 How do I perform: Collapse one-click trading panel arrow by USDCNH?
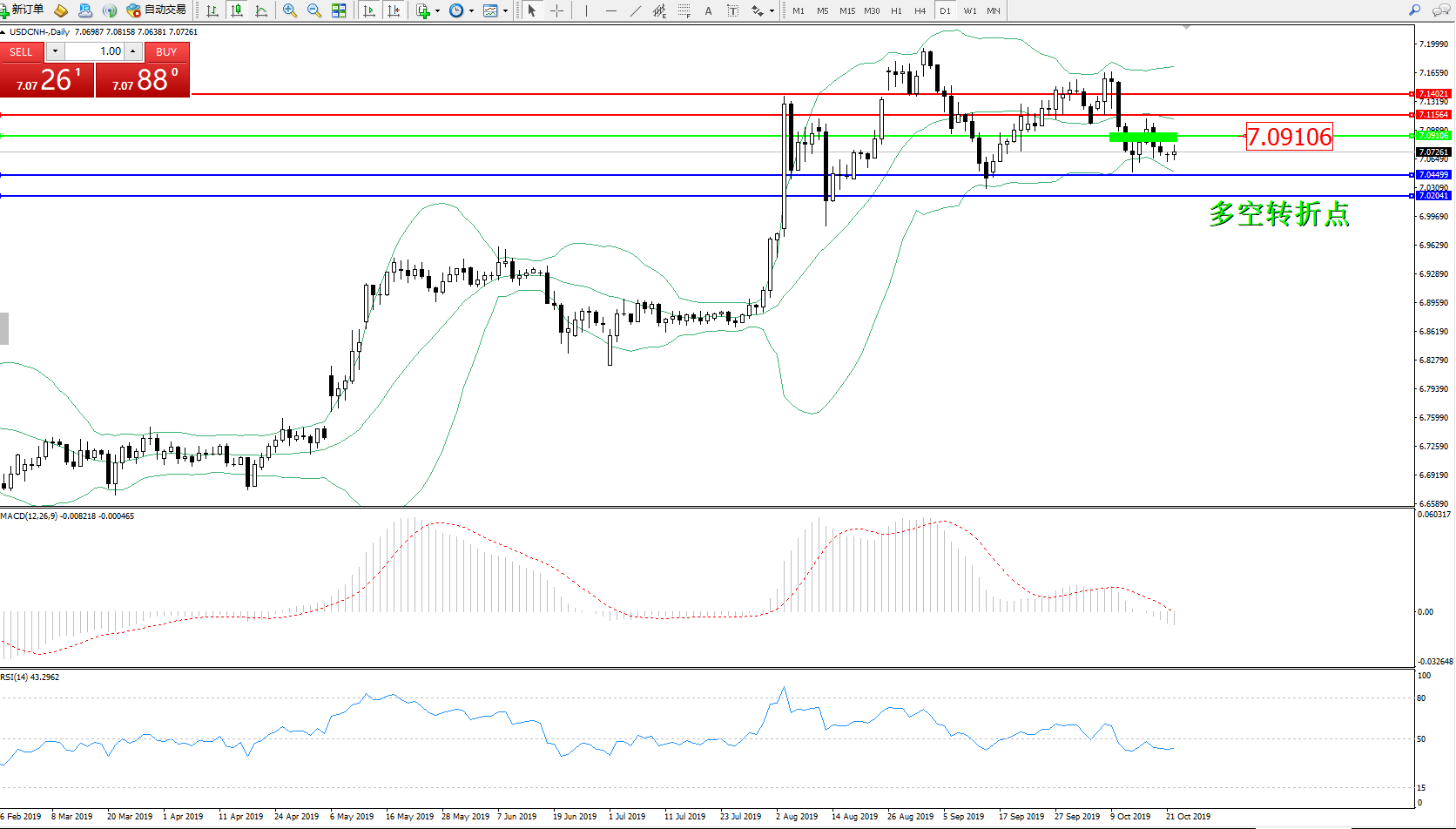[x=3, y=32]
